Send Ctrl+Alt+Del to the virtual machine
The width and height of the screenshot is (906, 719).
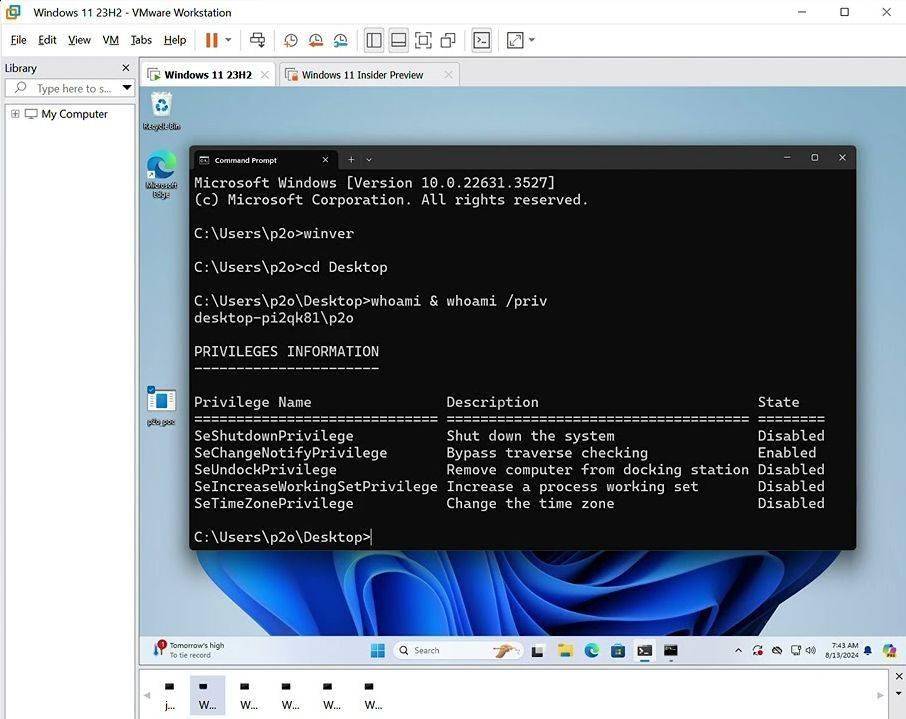(257, 40)
